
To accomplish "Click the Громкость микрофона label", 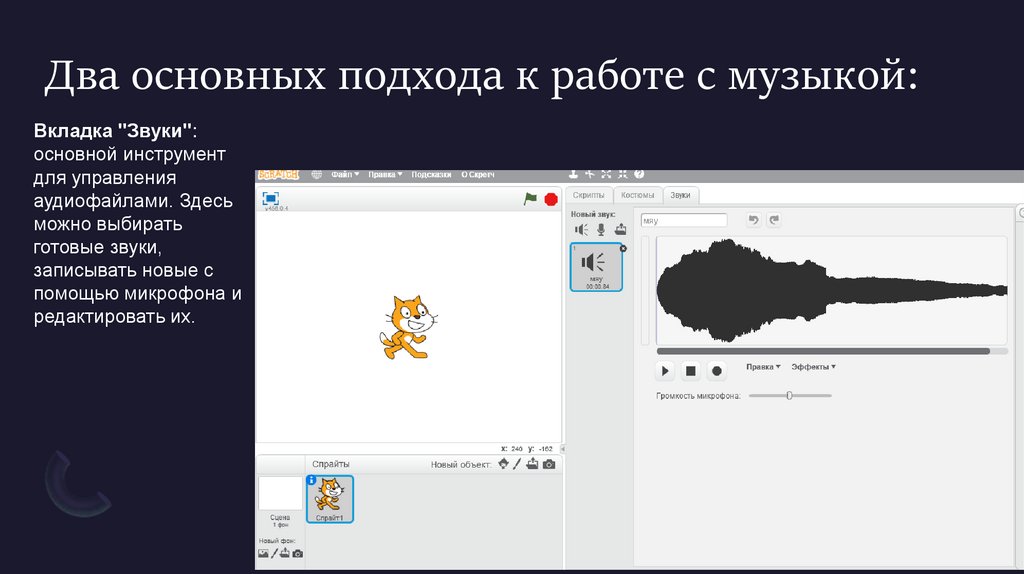I will point(698,396).
